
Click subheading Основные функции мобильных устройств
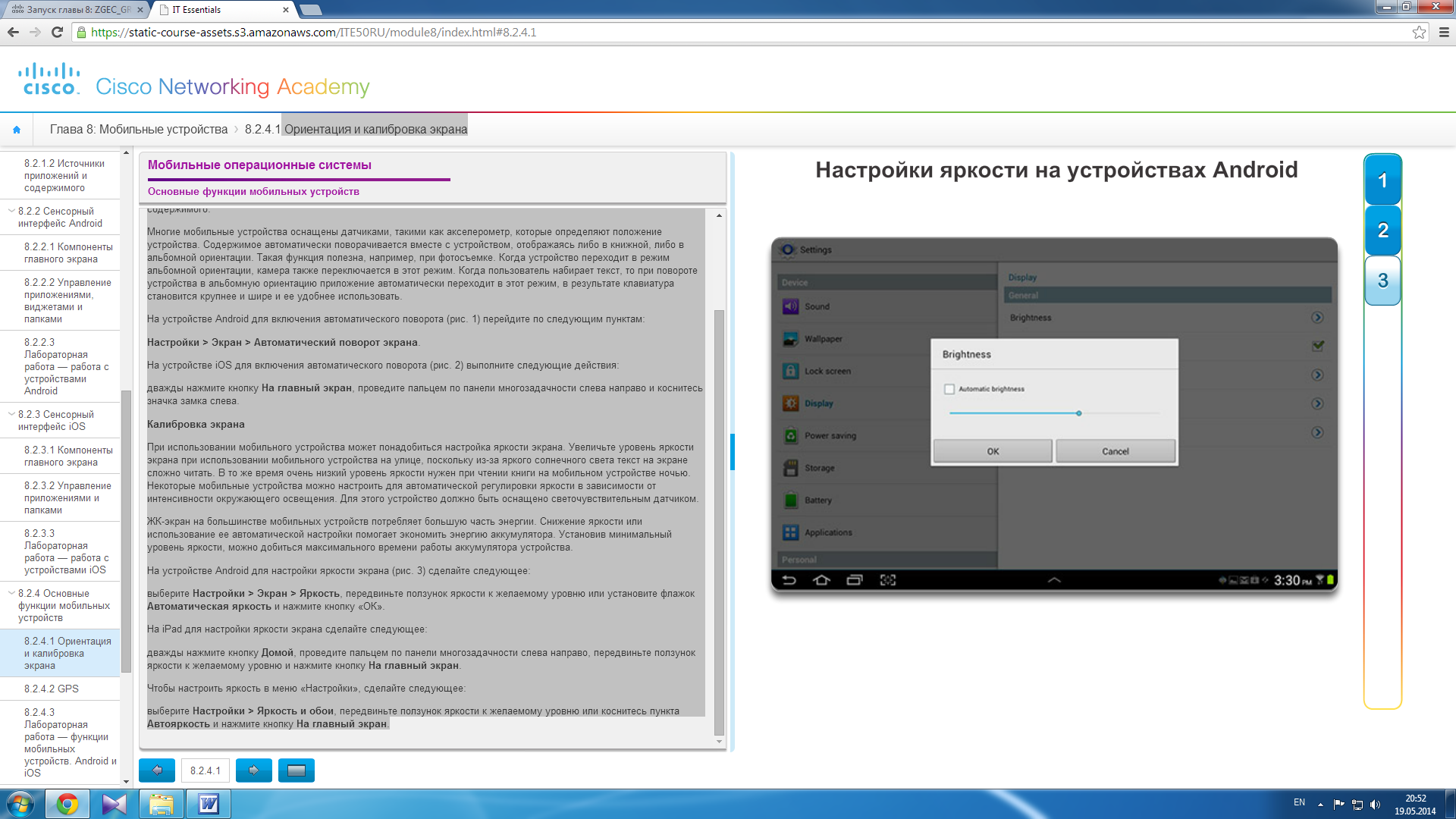pyautogui.click(x=253, y=192)
